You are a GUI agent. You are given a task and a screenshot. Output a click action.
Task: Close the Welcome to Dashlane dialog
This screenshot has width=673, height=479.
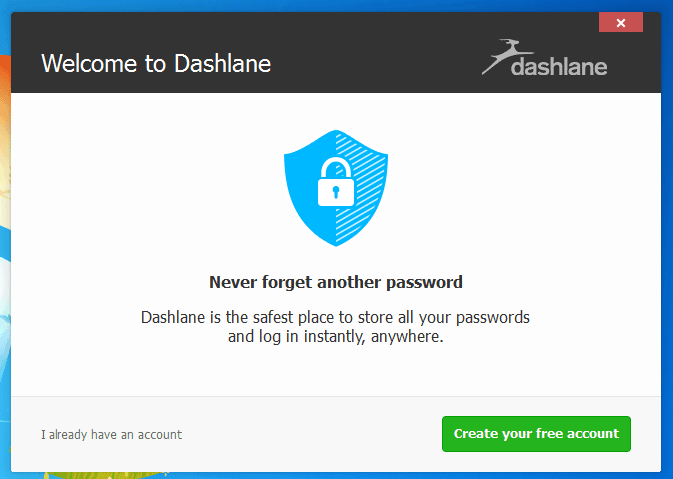pyautogui.click(x=621, y=22)
